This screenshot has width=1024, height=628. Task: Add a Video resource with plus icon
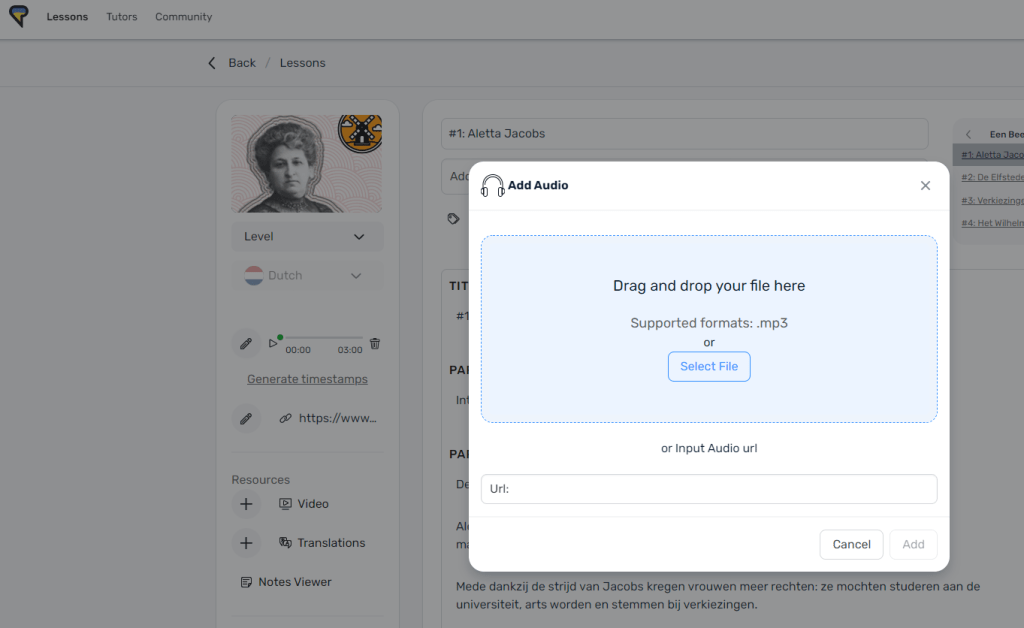click(246, 504)
